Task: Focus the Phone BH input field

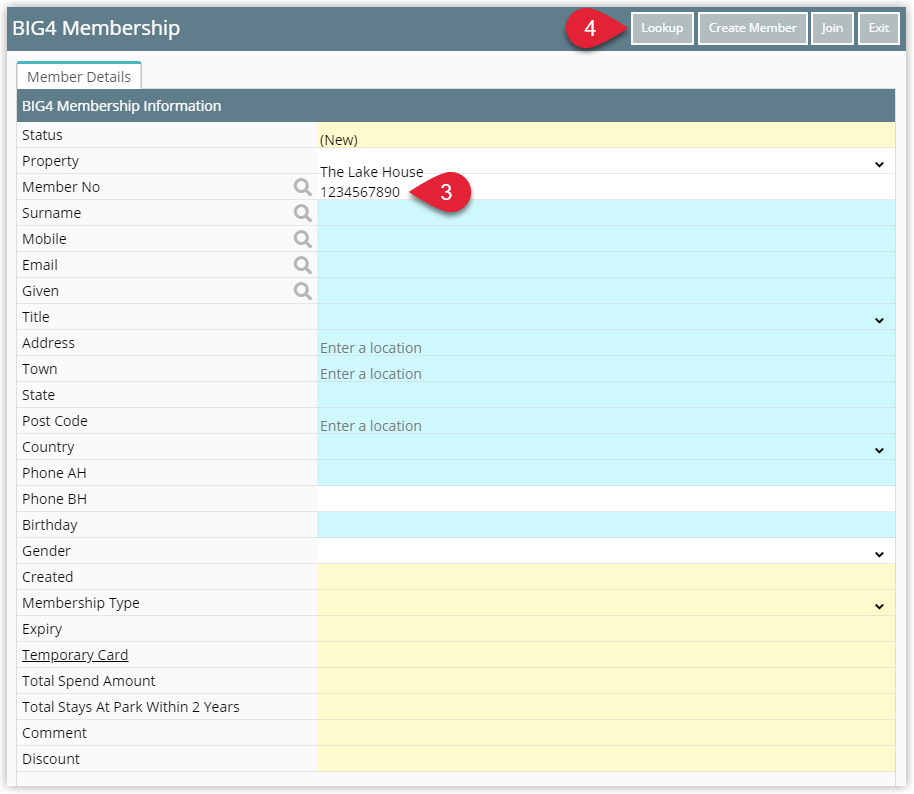Action: (x=606, y=499)
